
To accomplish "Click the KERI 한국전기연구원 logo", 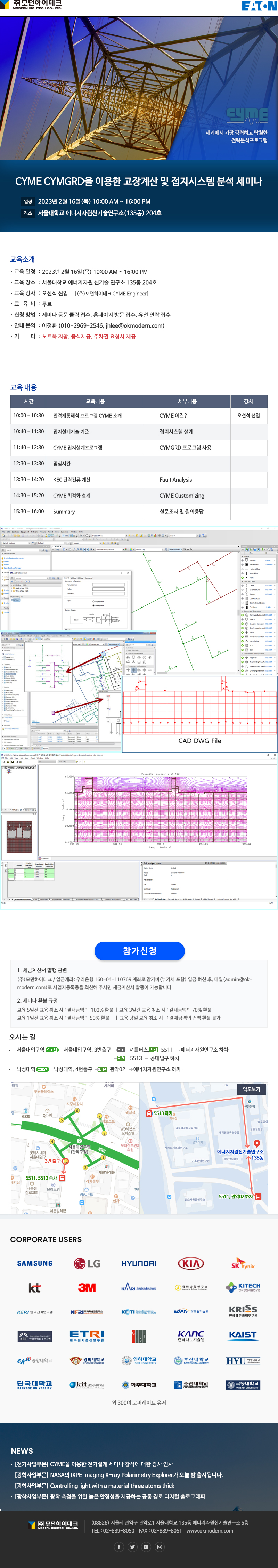I will [35, 1312].
